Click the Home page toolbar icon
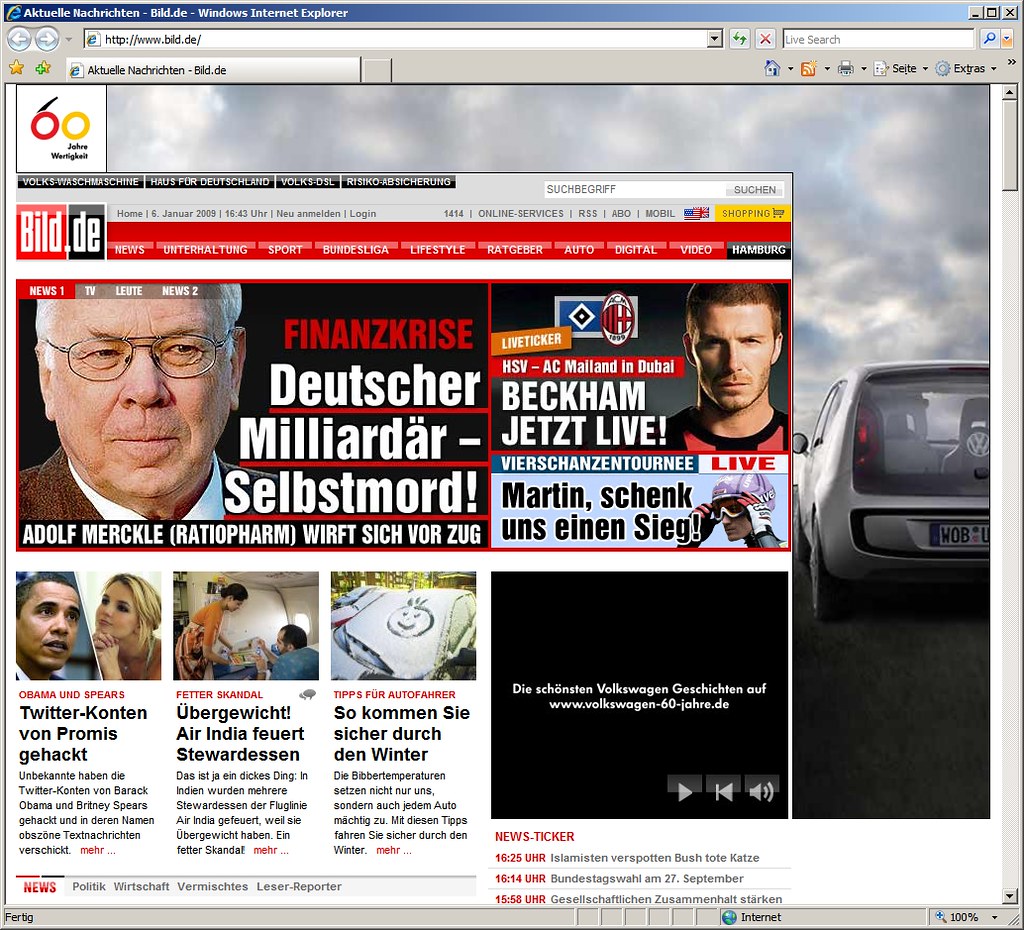This screenshot has width=1024, height=930. [772, 68]
